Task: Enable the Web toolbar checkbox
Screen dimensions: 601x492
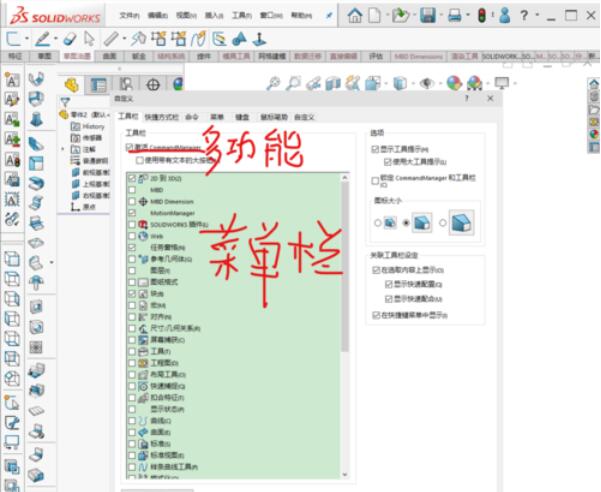Action: (x=132, y=236)
